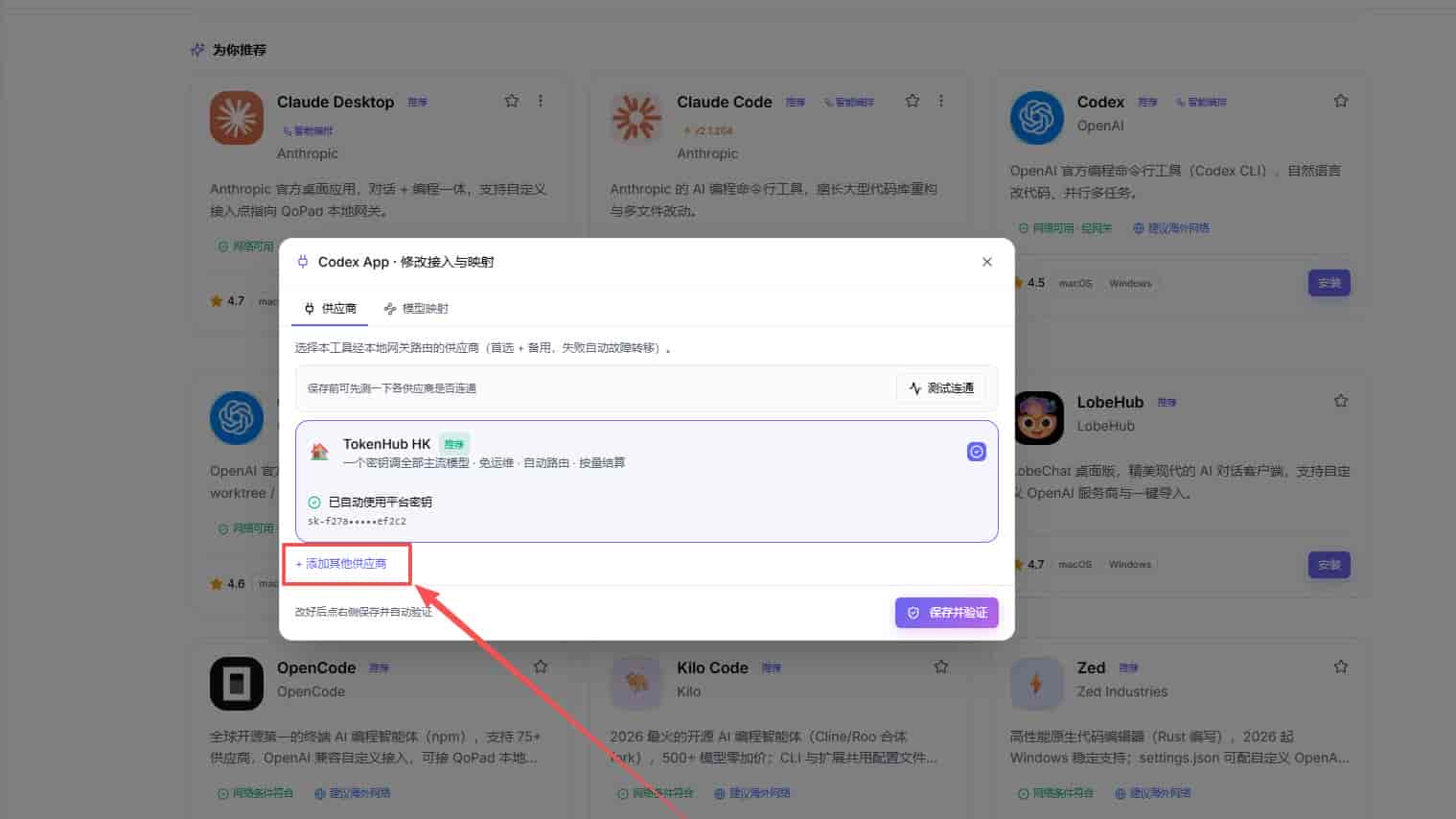This screenshot has height=819, width=1456.
Task: Click the 保存并验证 button
Action: pos(947,613)
